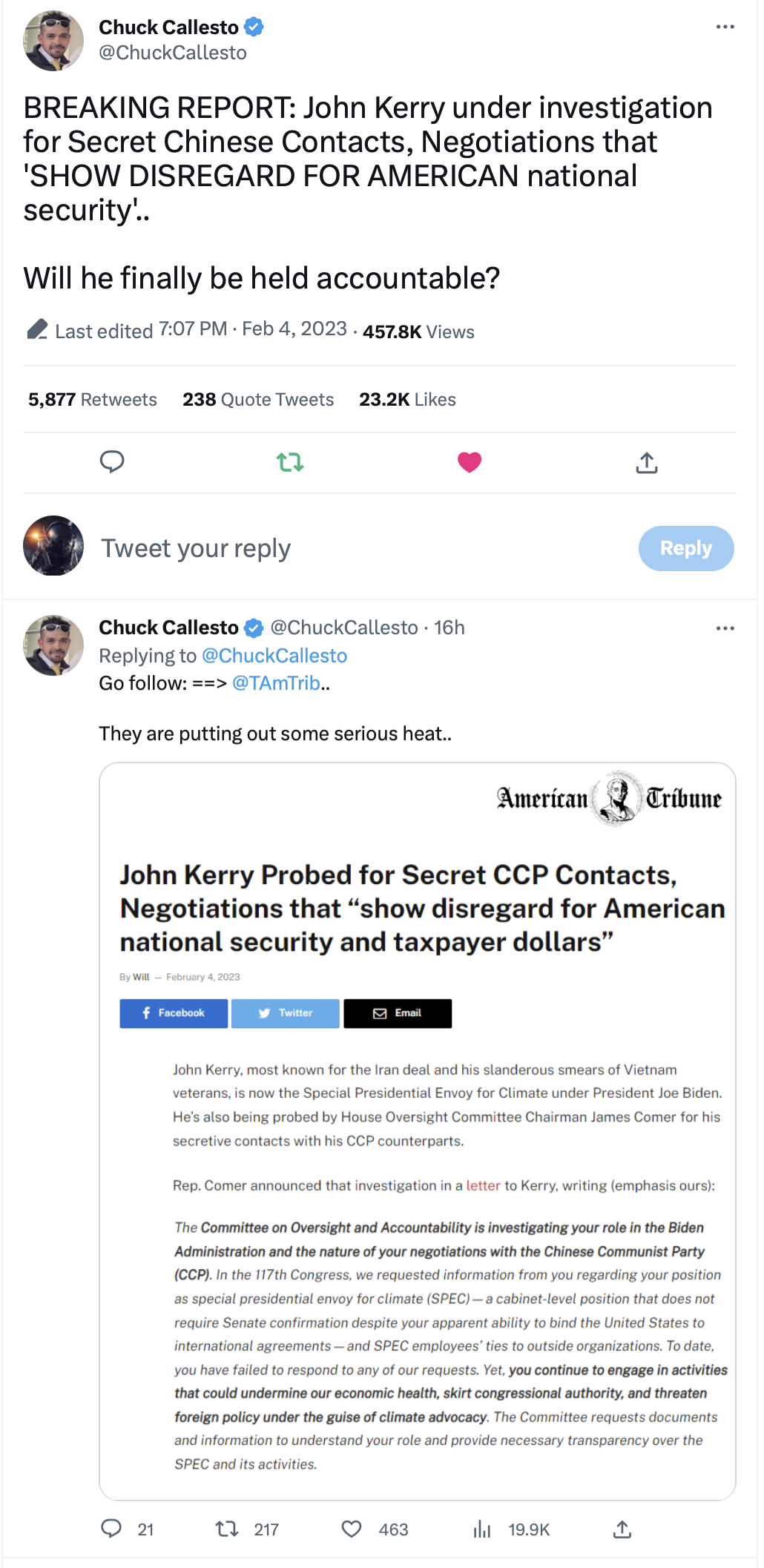Open the @TAmTrib mention link
This screenshot has height=1568, width=764.
276,683
